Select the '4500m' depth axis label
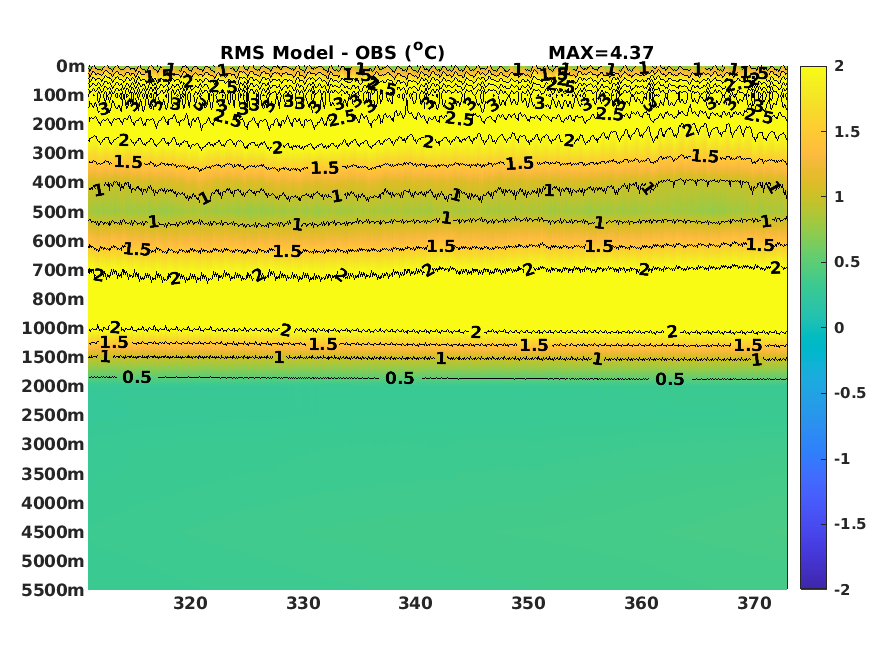 [x=53, y=533]
